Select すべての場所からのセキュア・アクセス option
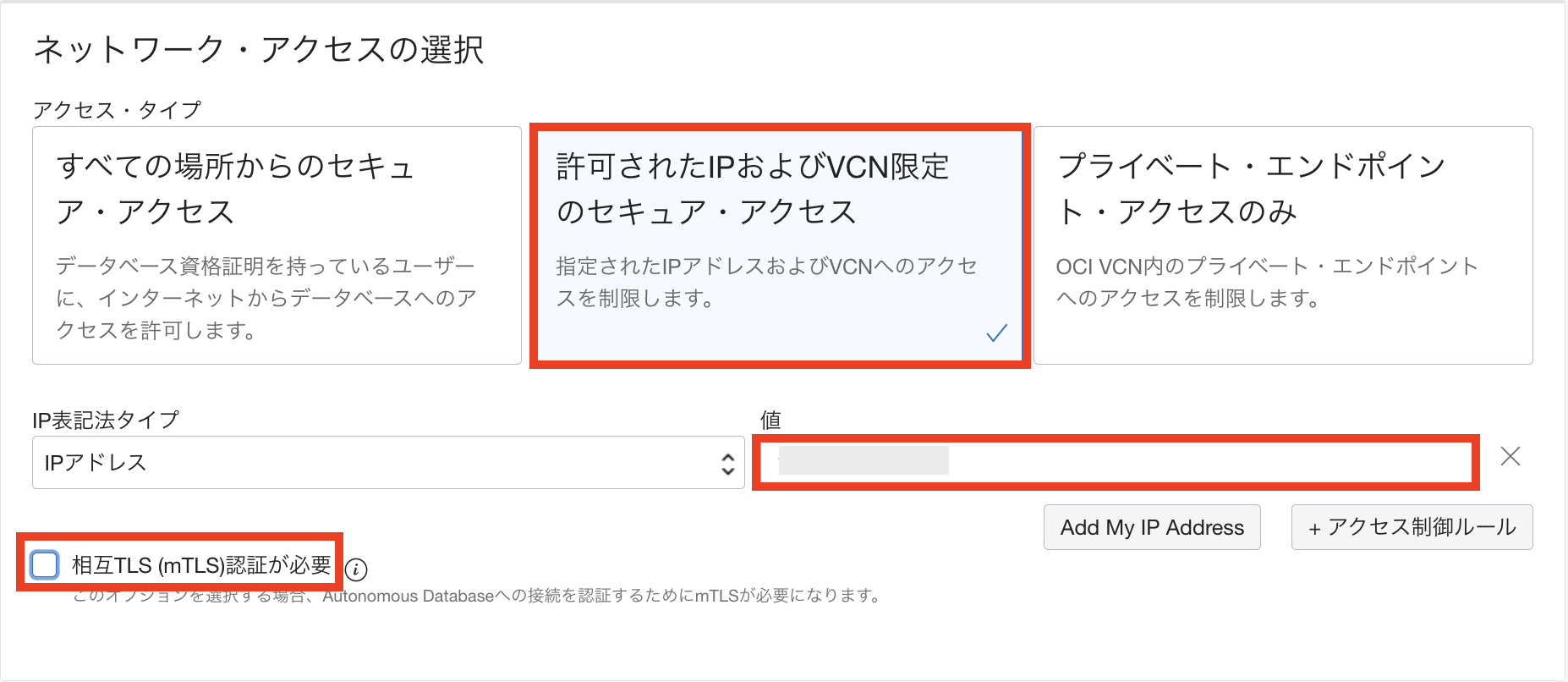1568x682 pixels. click(x=276, y=245)
